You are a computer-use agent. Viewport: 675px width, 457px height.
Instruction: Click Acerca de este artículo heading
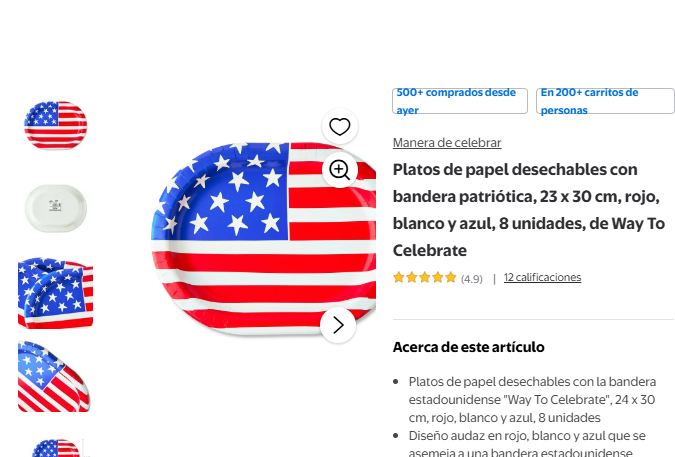[x=468, y=347]
